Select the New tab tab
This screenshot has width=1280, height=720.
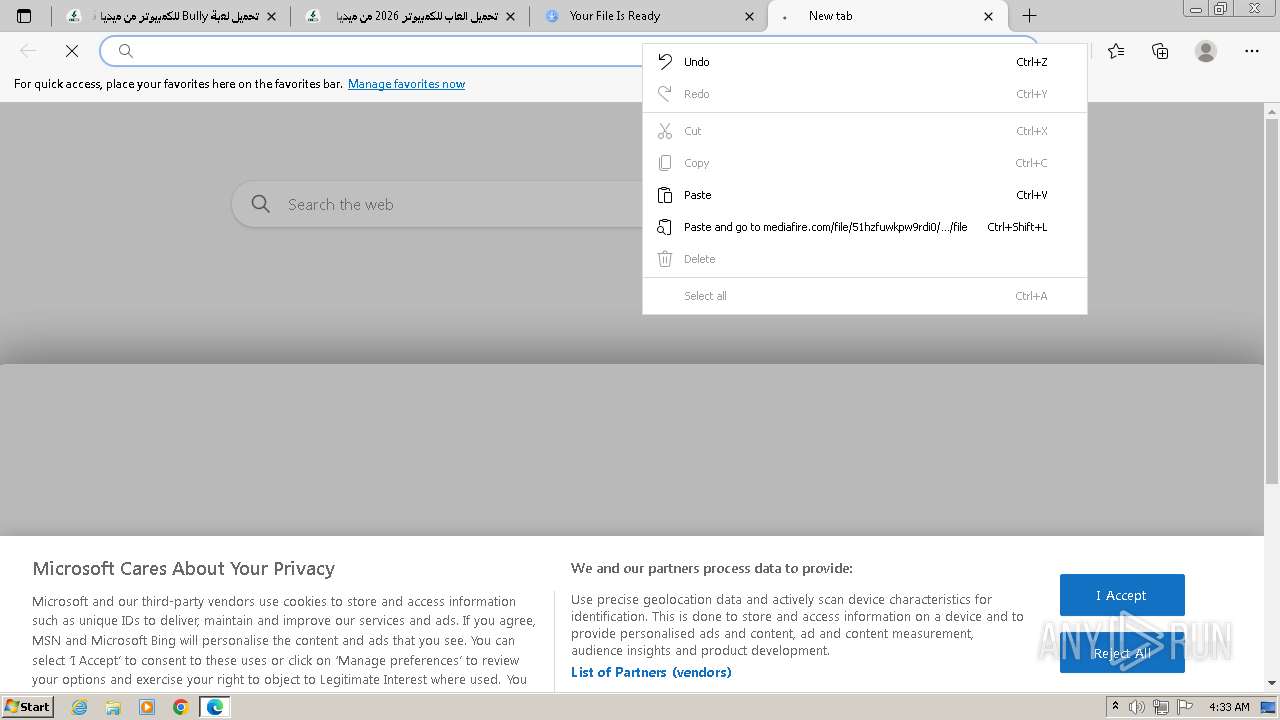click(x=886, y=16)
